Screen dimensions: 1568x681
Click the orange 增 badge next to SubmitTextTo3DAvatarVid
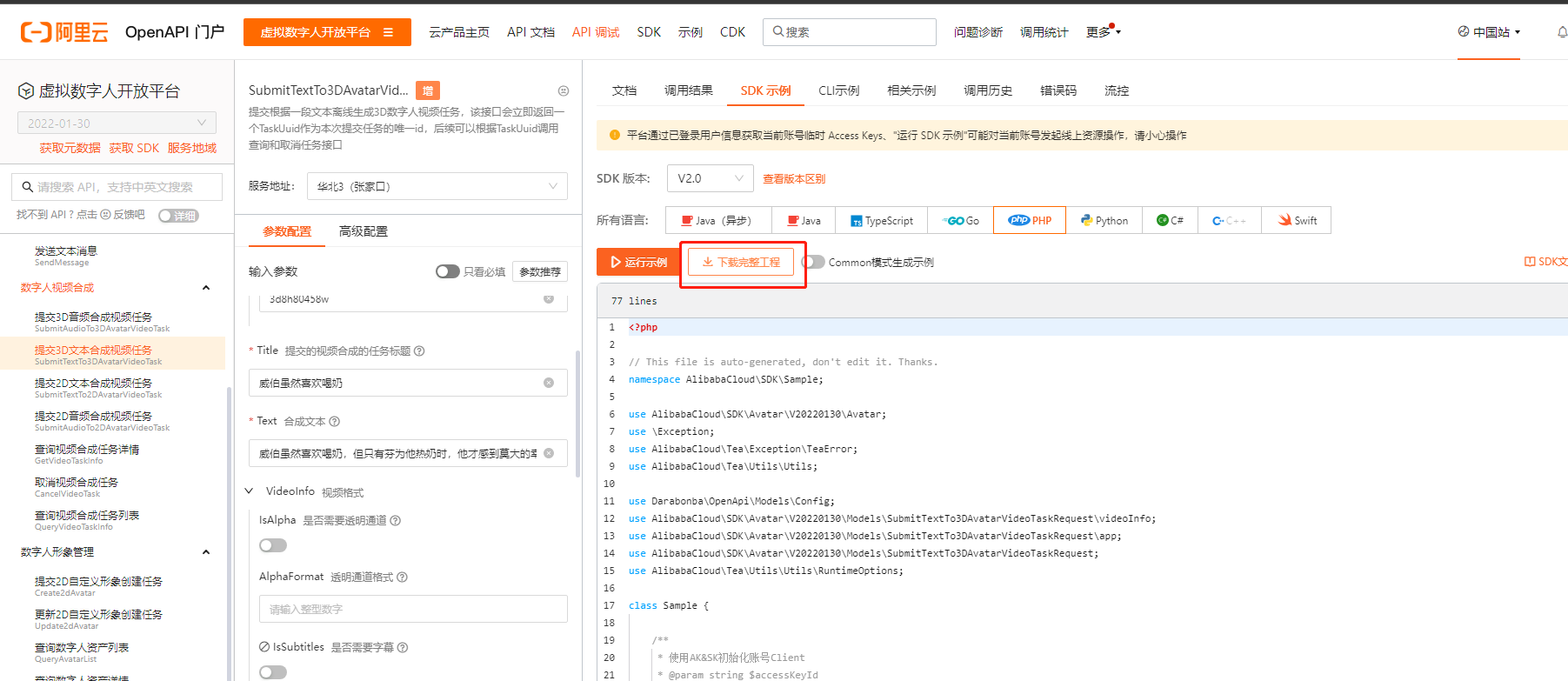point(428,90)
